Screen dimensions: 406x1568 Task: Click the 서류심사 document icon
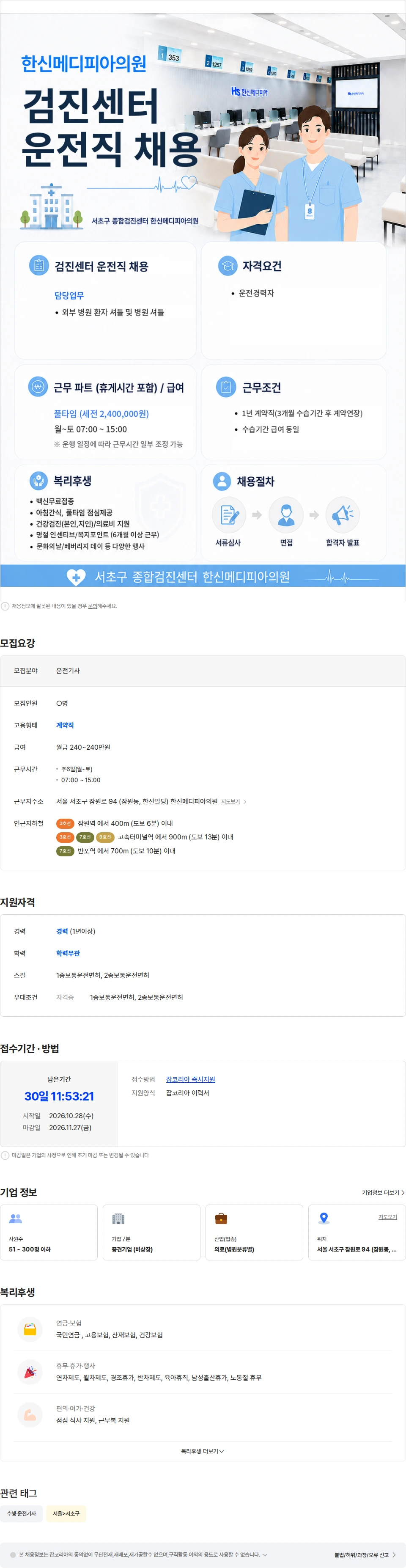click(x=229, y=515)
